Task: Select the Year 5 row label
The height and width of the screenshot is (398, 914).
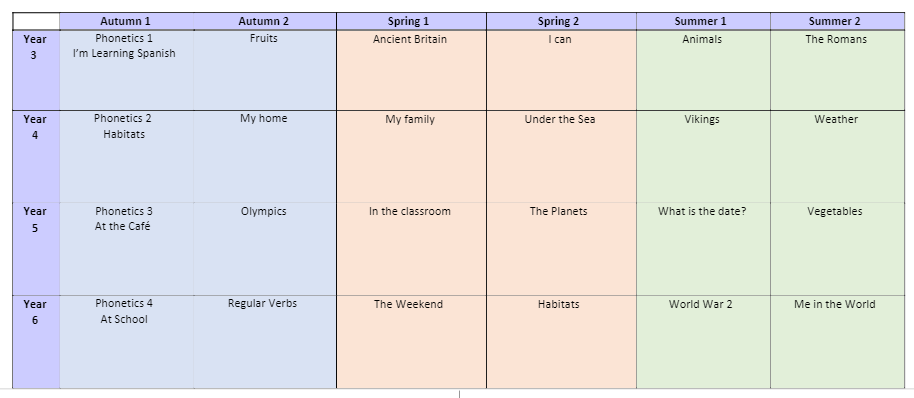Action: click(x=36, y=249)
